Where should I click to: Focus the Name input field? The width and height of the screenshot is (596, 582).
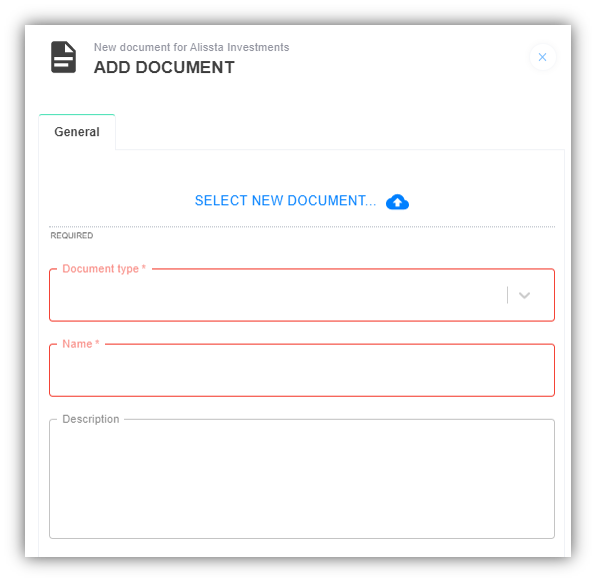coord(302,370)
